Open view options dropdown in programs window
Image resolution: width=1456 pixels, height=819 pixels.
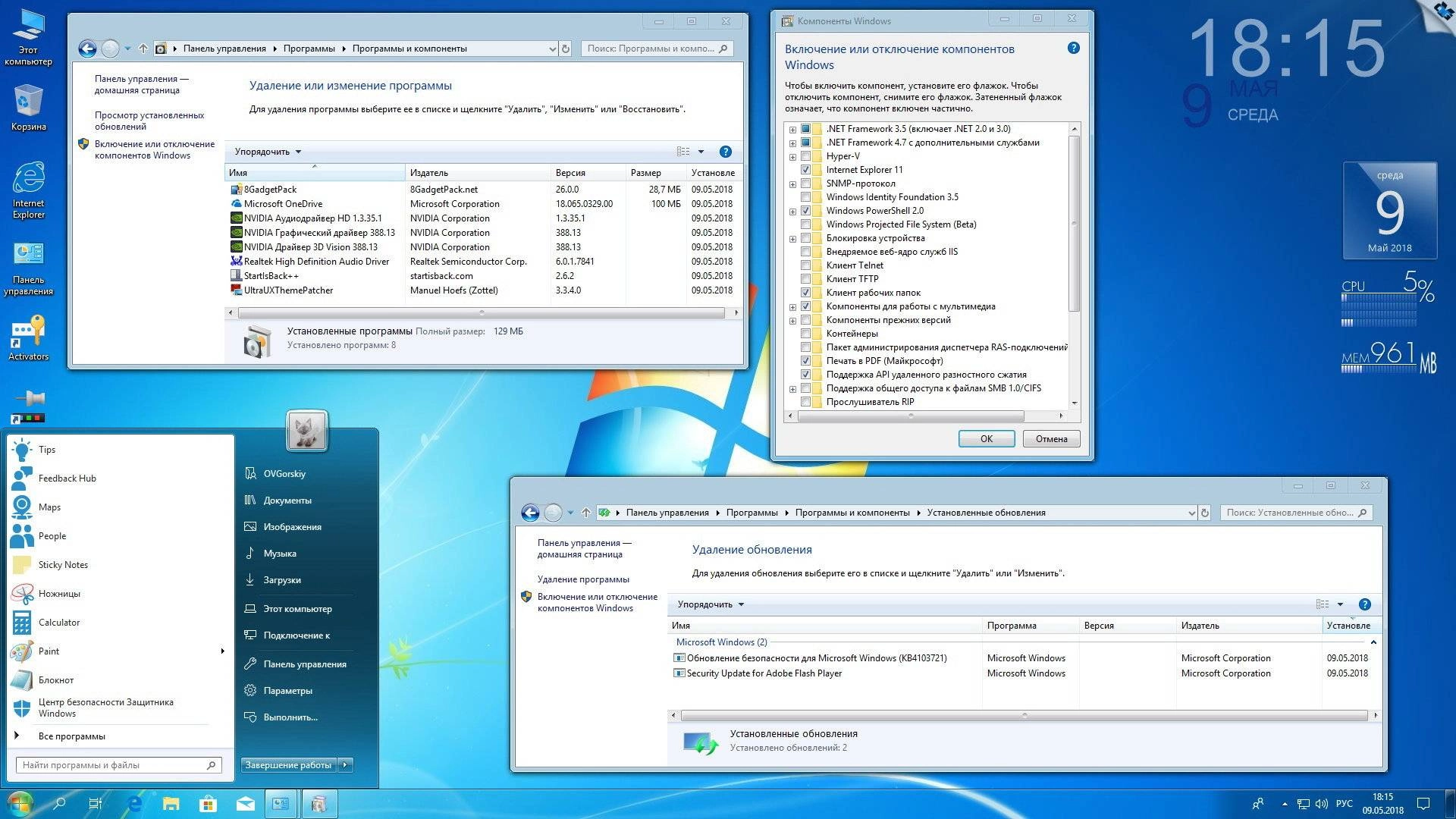(x=701, y=152)
